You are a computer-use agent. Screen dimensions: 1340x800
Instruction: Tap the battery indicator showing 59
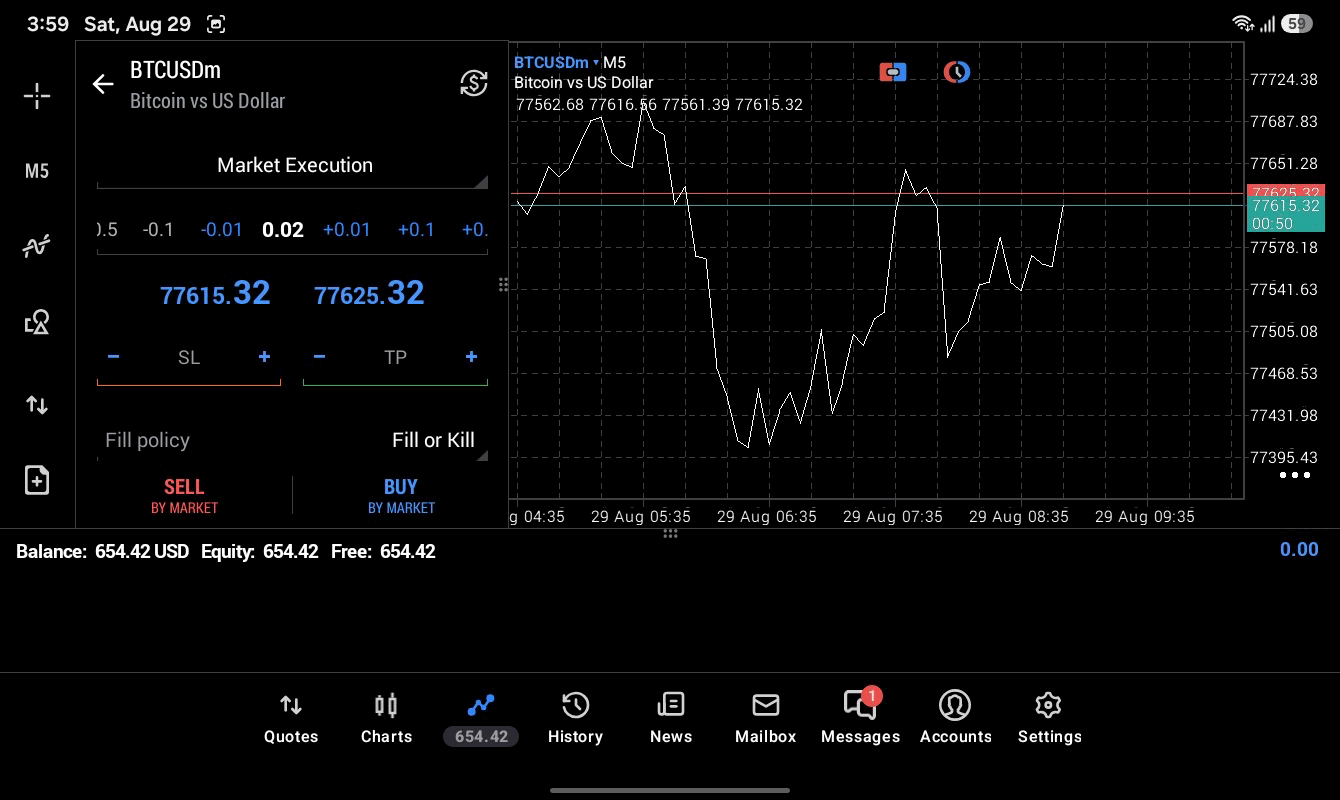pos(1297,23)
